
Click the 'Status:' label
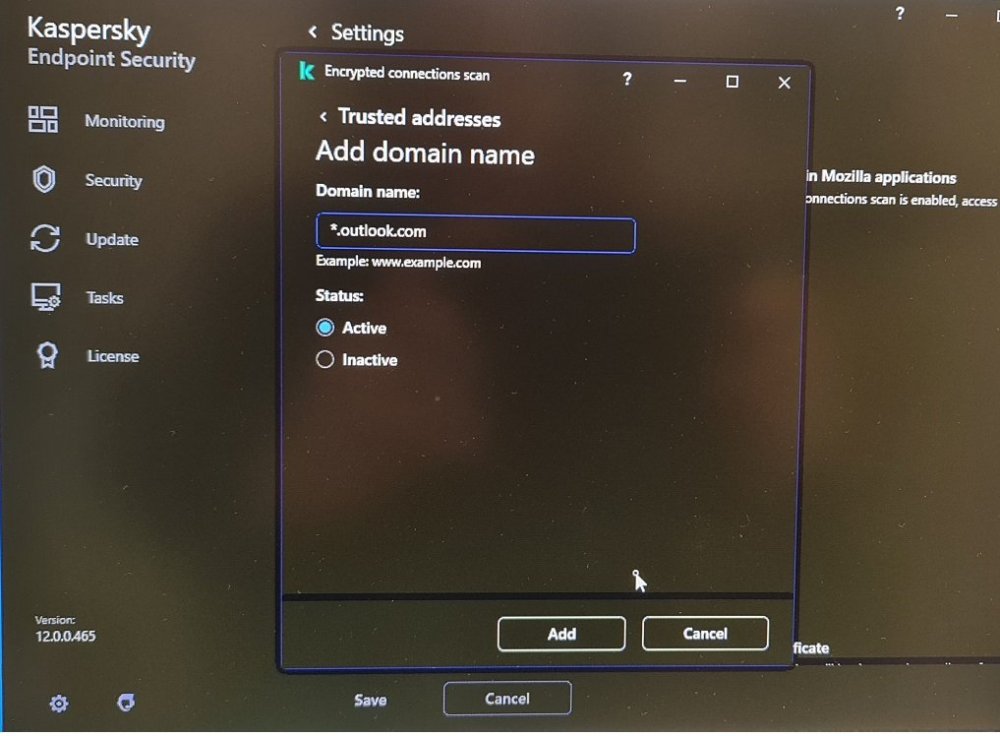coord(339,295)
